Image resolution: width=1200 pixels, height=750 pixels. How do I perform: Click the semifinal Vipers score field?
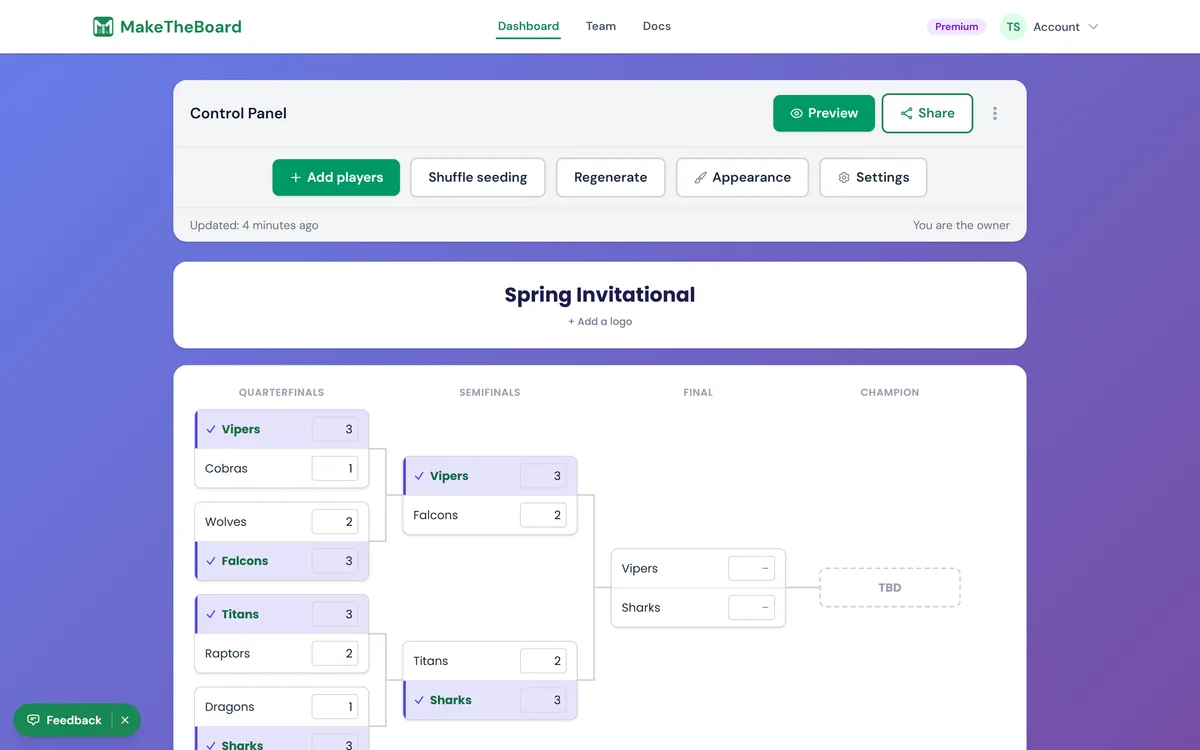click(543, 476)
